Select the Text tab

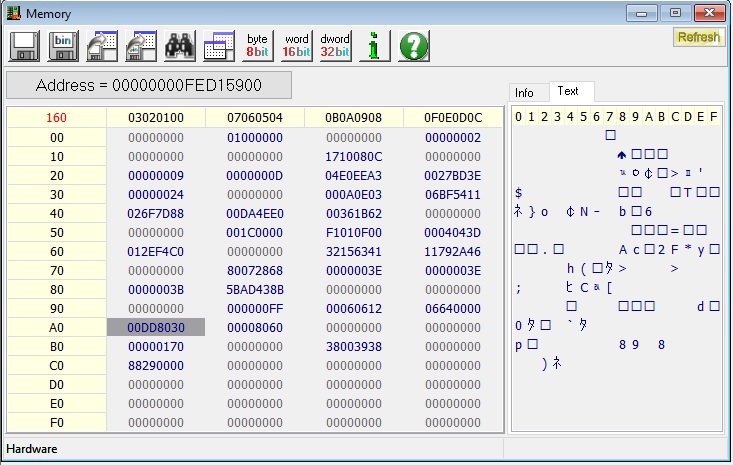[x=568, y=91]
